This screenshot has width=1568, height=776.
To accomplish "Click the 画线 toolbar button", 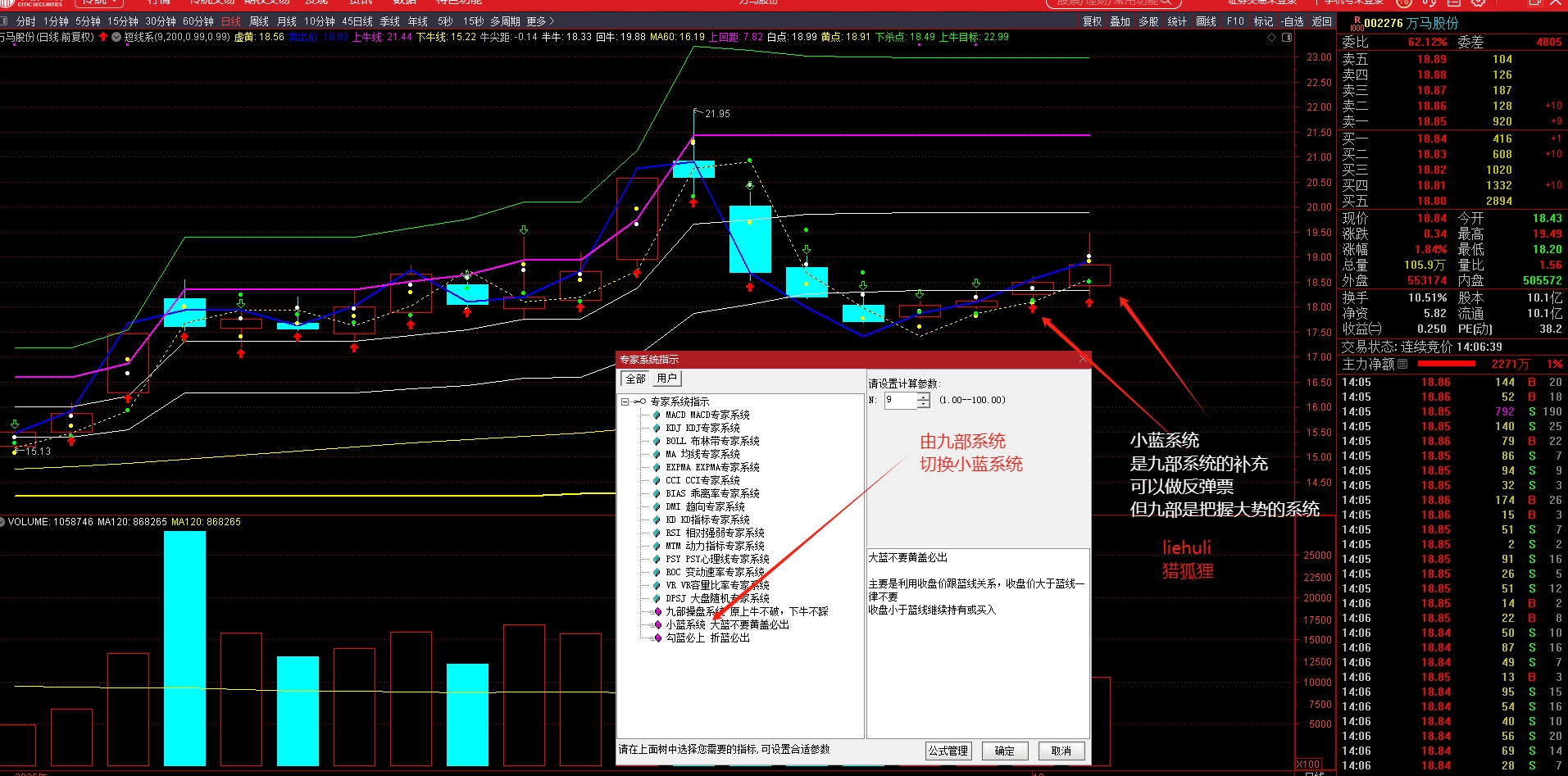I will point(1207,21).
